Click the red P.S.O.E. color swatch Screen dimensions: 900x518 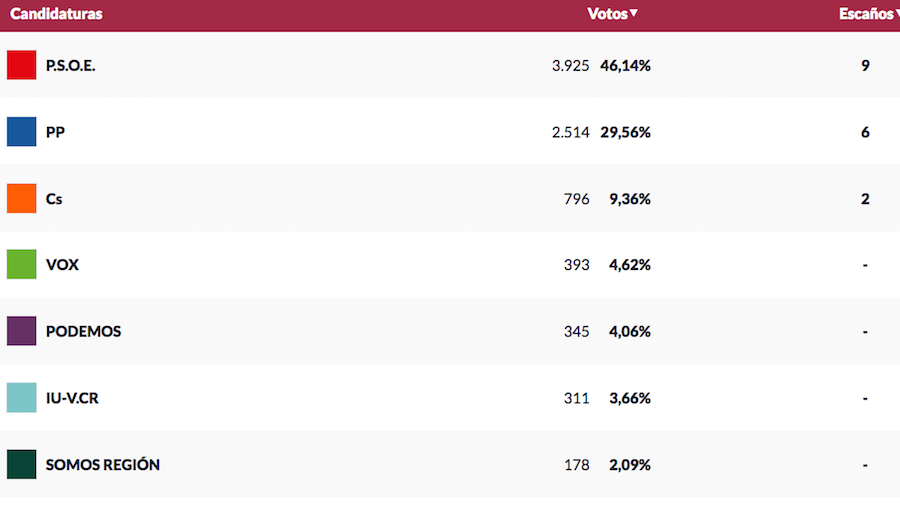[x=21, y=65]
